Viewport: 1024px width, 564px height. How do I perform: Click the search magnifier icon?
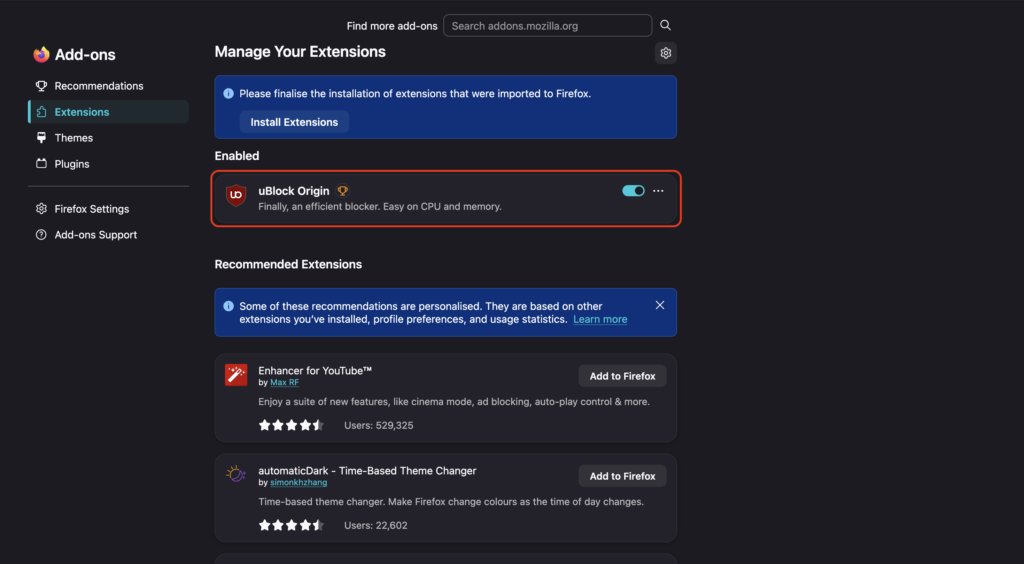coord(665,25)
